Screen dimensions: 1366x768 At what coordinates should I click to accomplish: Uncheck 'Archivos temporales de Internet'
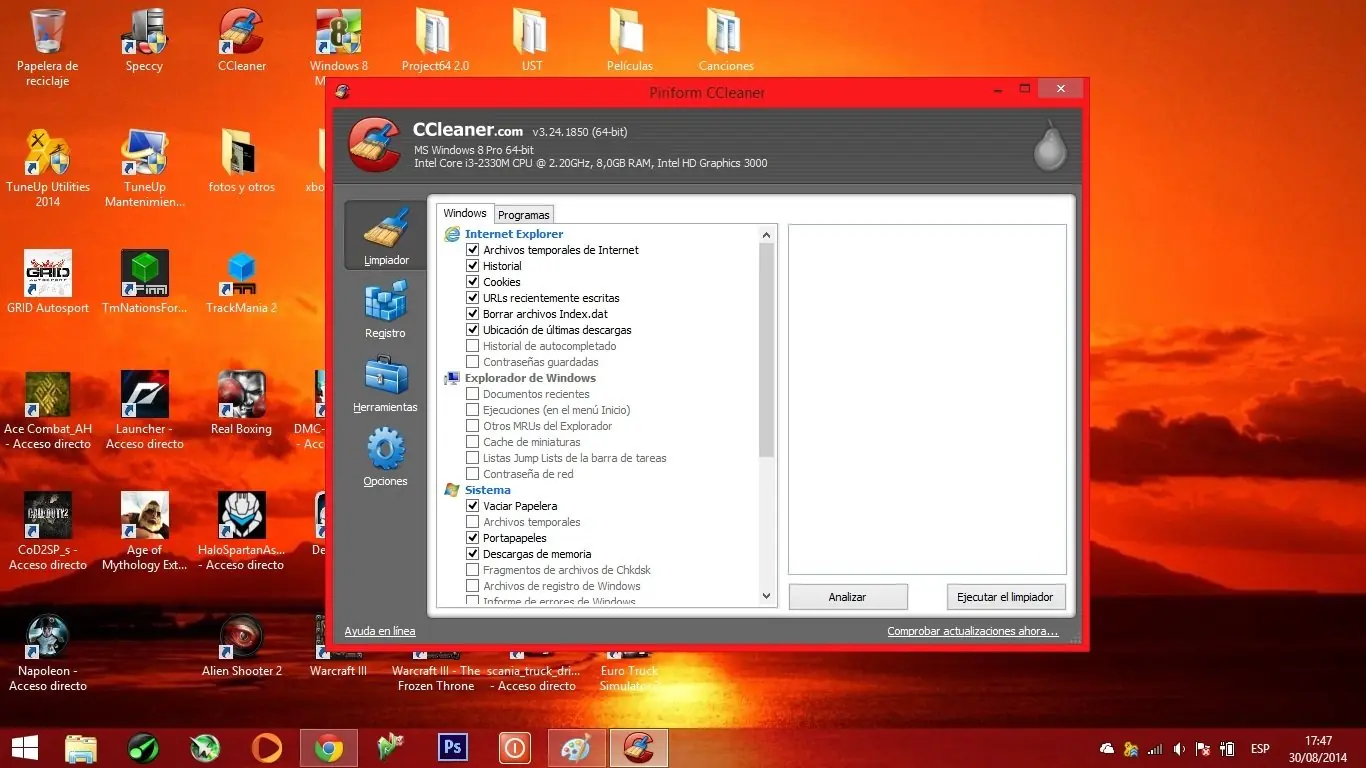click(x=473, y=250)
